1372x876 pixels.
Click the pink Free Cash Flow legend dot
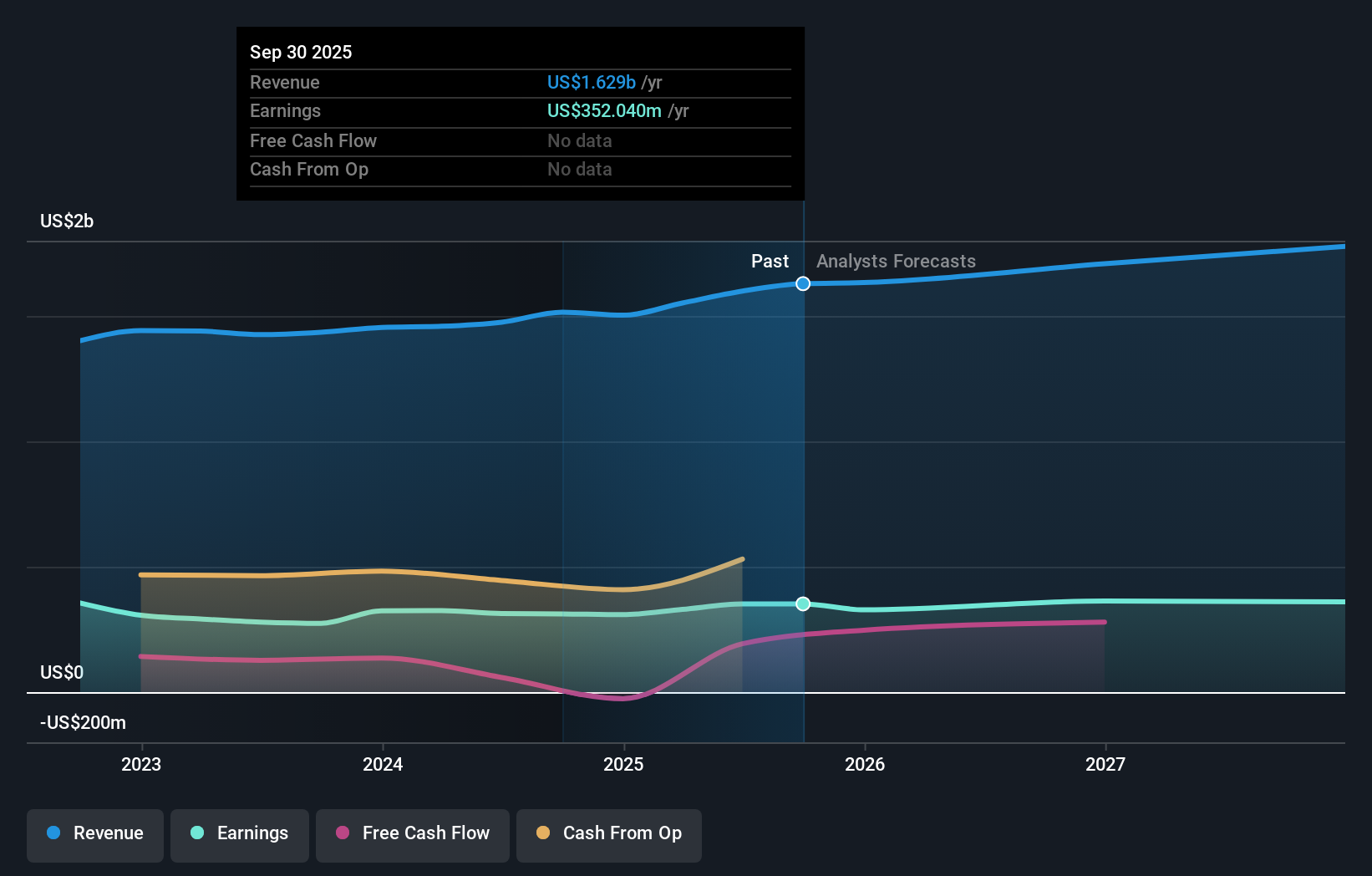coord(343,833)
